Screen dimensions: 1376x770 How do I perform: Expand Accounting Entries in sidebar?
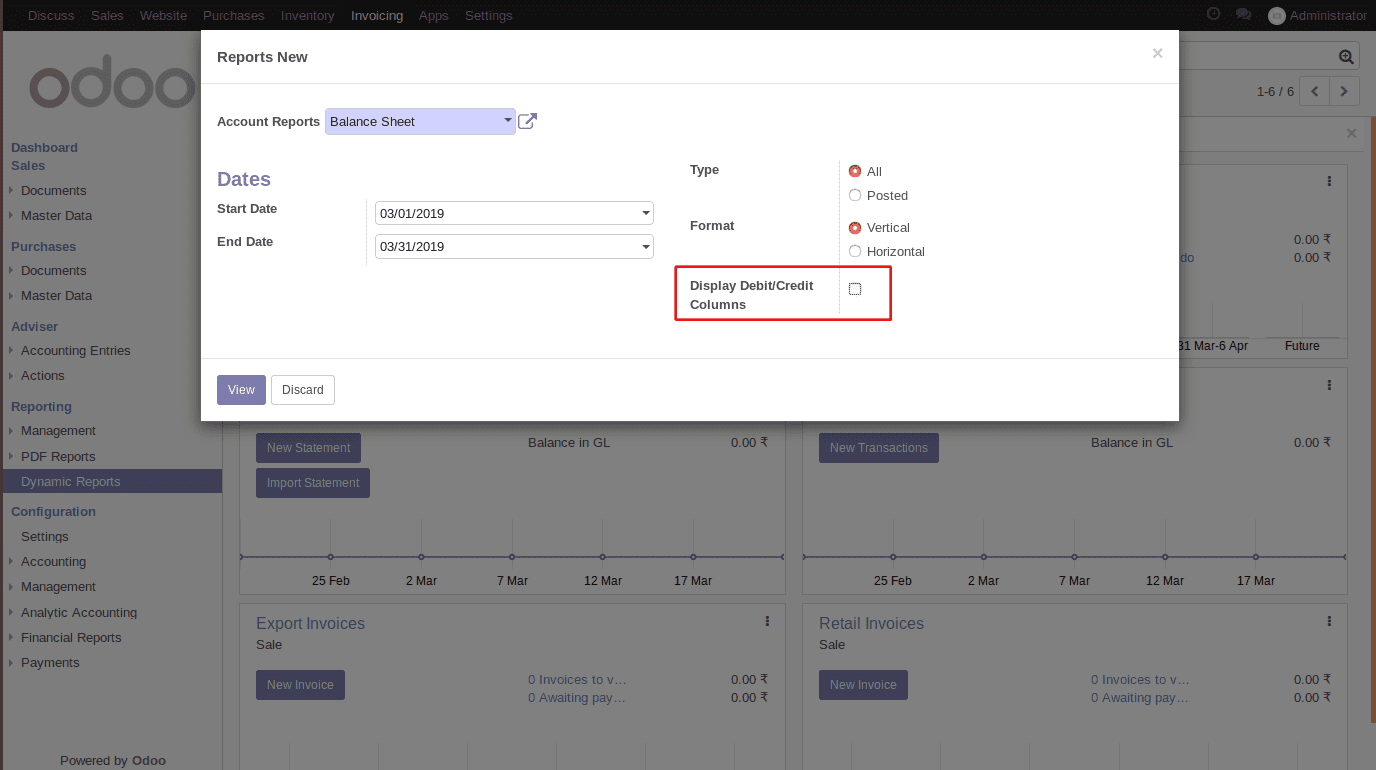(x=75, y=350)
